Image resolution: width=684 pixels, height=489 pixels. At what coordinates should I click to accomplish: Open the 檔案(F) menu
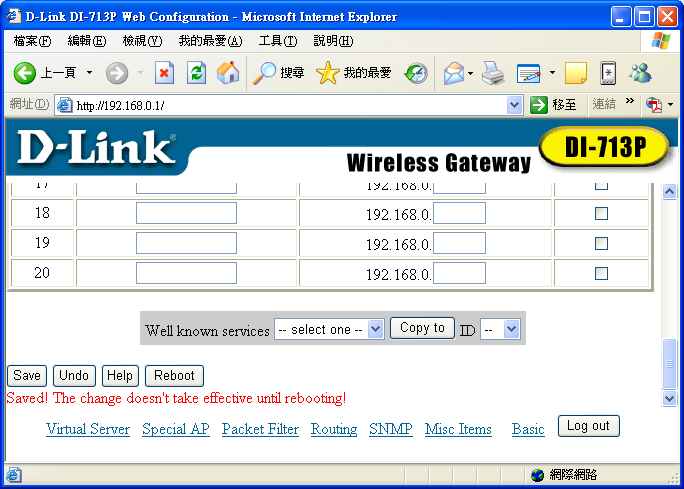pyautogui.click(x=32, y=41)
